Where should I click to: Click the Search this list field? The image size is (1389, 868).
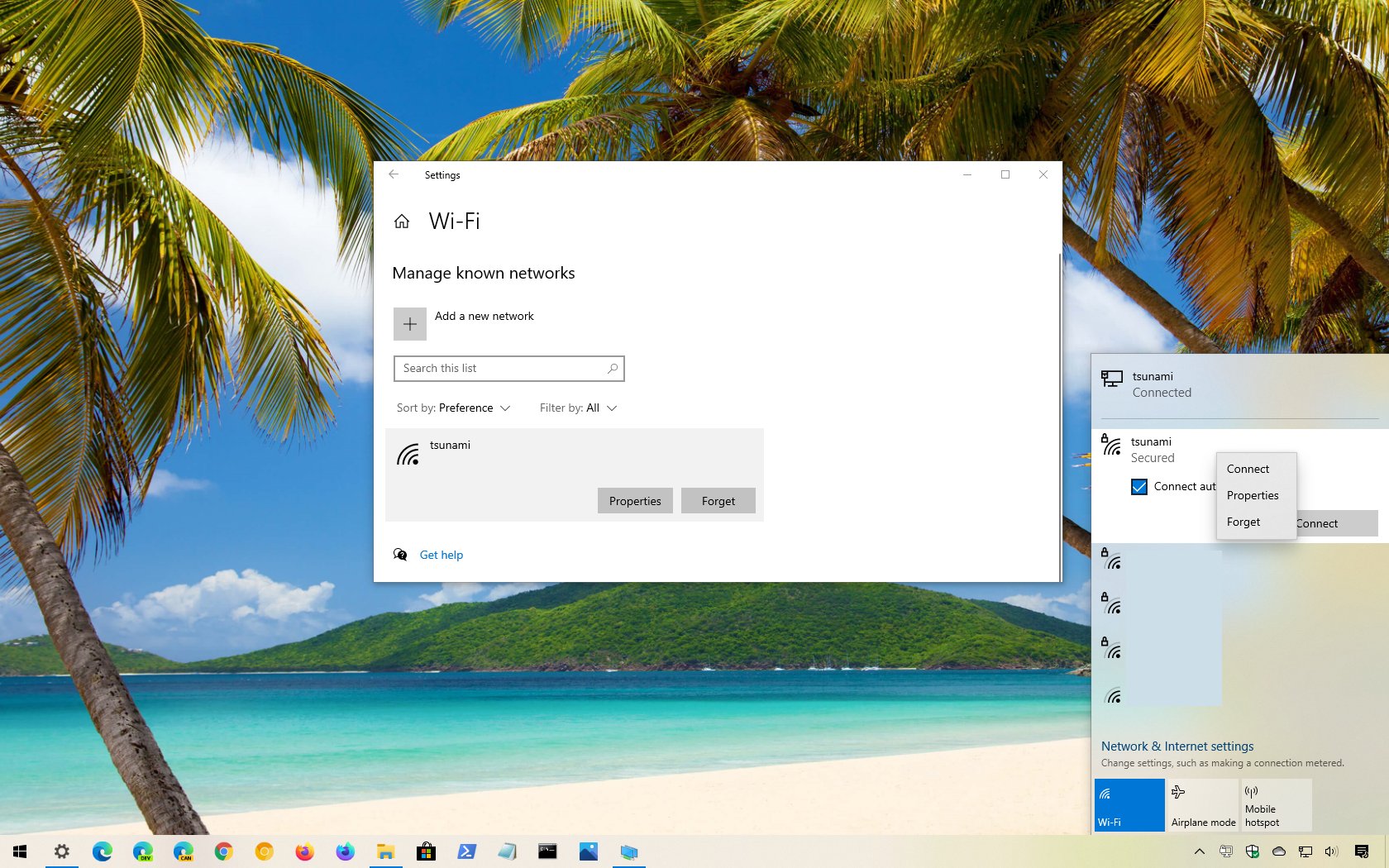click(x=508, y=368)
